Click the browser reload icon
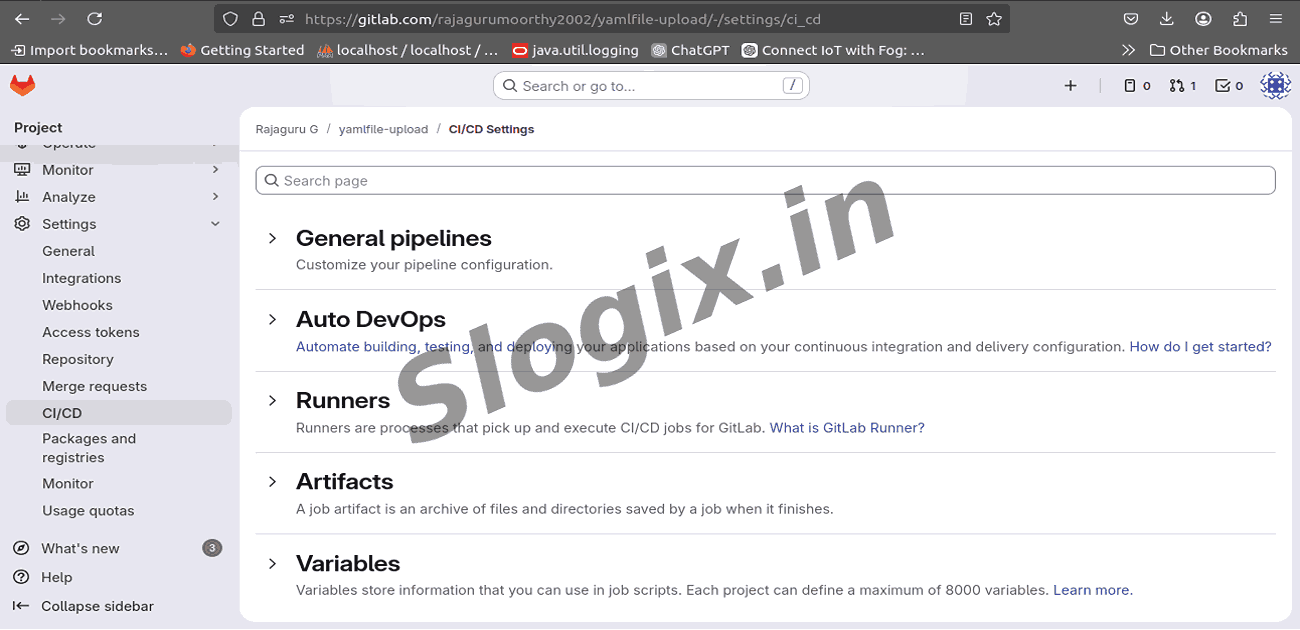Screen dimensions: 1300x630 click(95, 19)
